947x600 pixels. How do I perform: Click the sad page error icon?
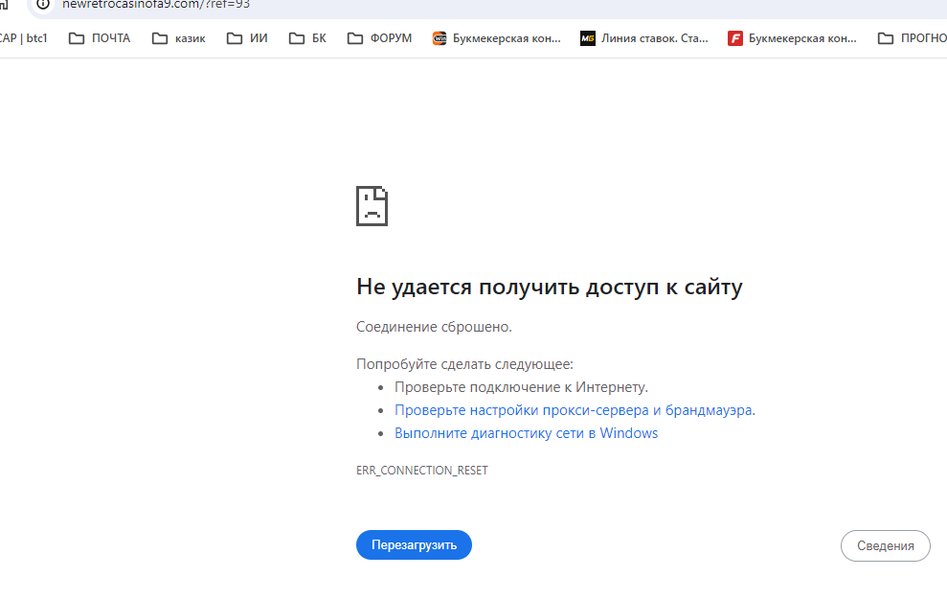pos(372,206)
